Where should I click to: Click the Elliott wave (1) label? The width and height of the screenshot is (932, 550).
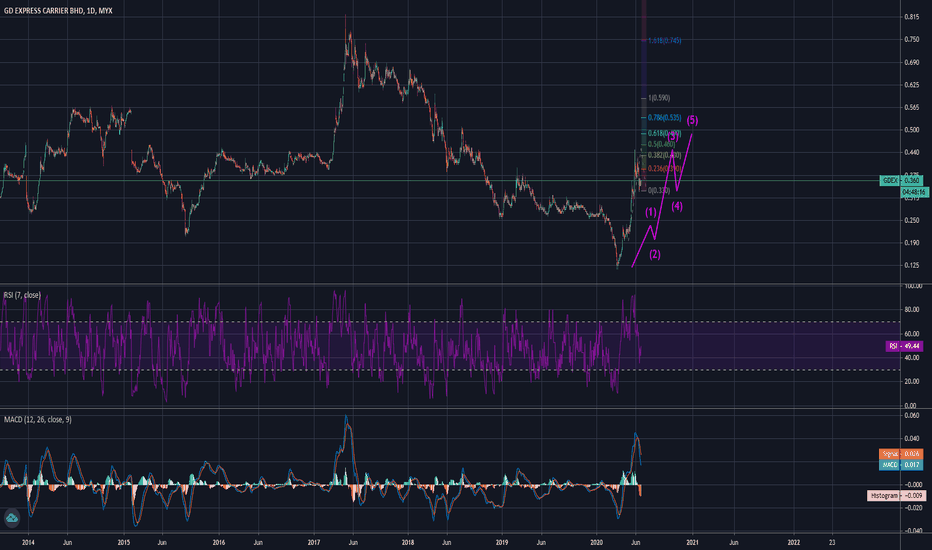[651, 212]
